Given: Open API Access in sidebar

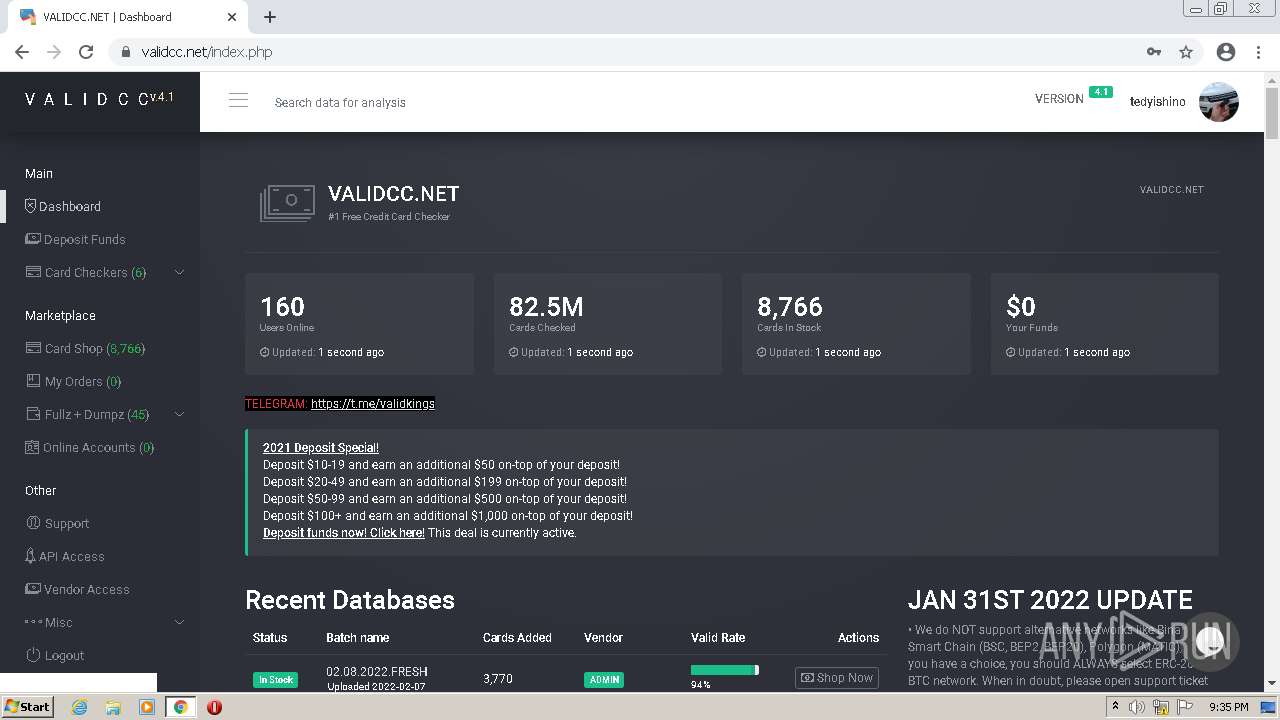Looking at the screenshot, I should (65, 556).
